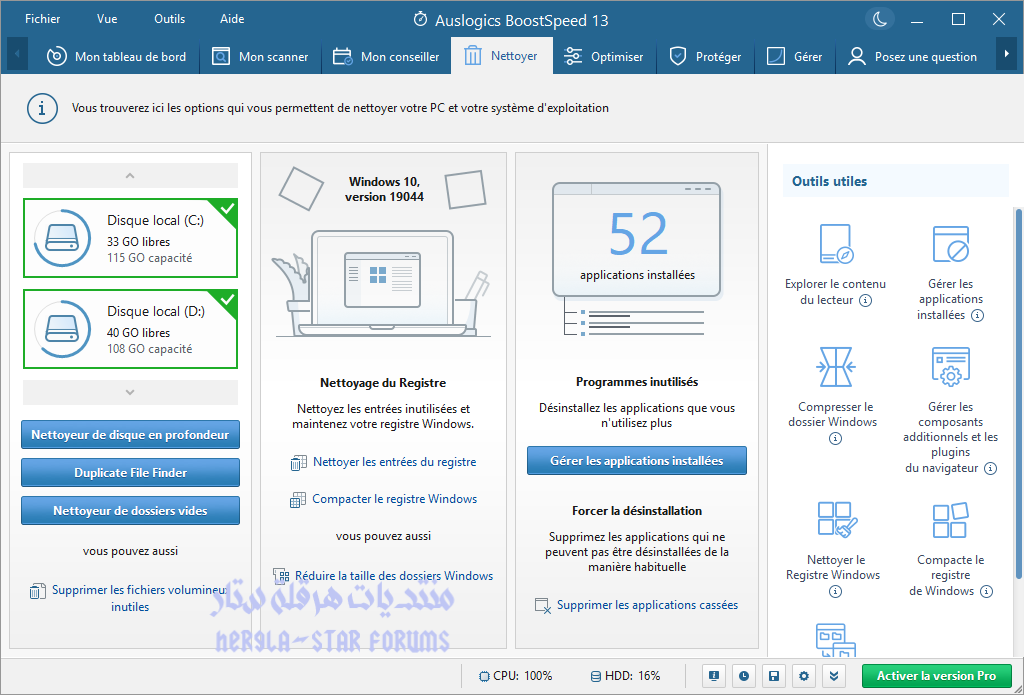The width and height of the screenshot is (1024, 695).
Task: Click the 52 applications installées window graphic
Action: (x=637, y=240)
